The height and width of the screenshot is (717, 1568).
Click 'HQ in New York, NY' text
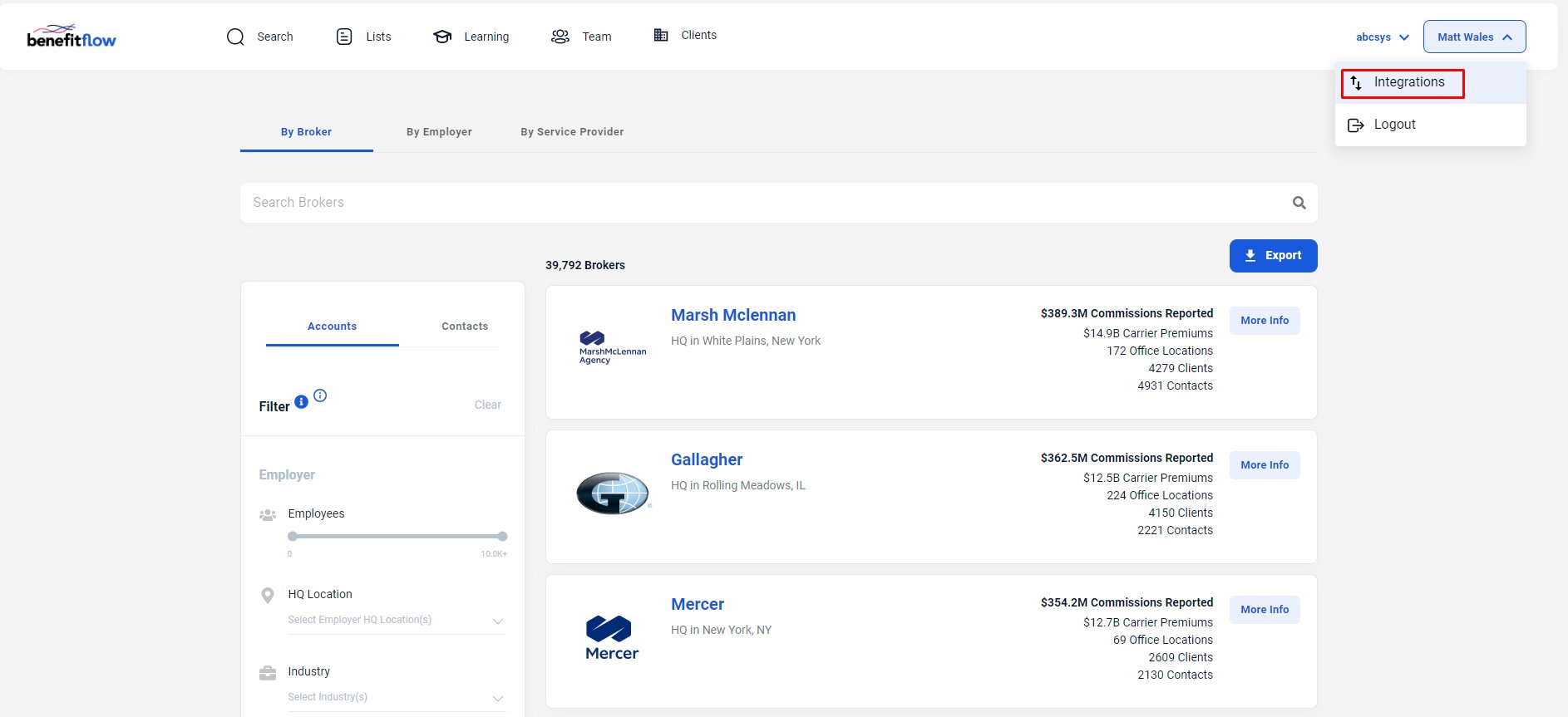(x=722, y=630)
